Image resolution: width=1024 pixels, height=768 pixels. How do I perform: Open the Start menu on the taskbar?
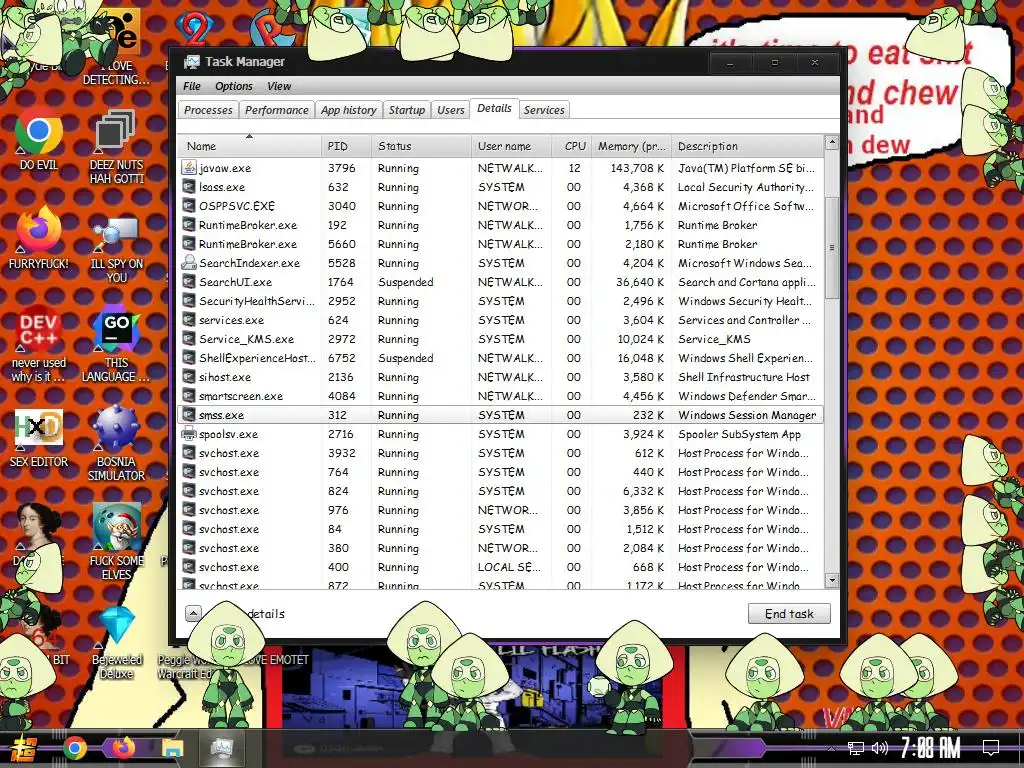(x=24, y=748)
